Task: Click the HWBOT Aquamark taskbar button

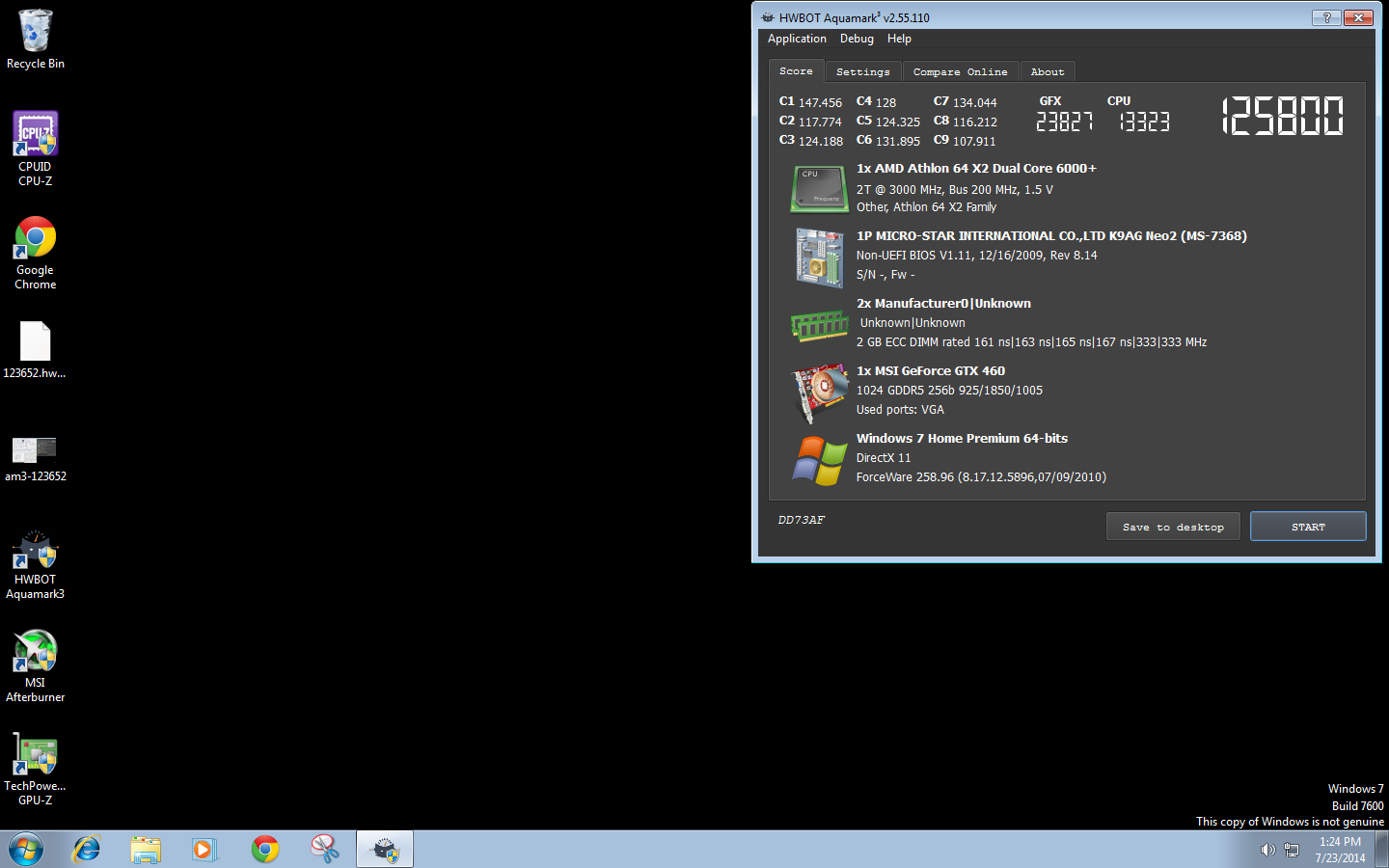Action: [385, 849]
